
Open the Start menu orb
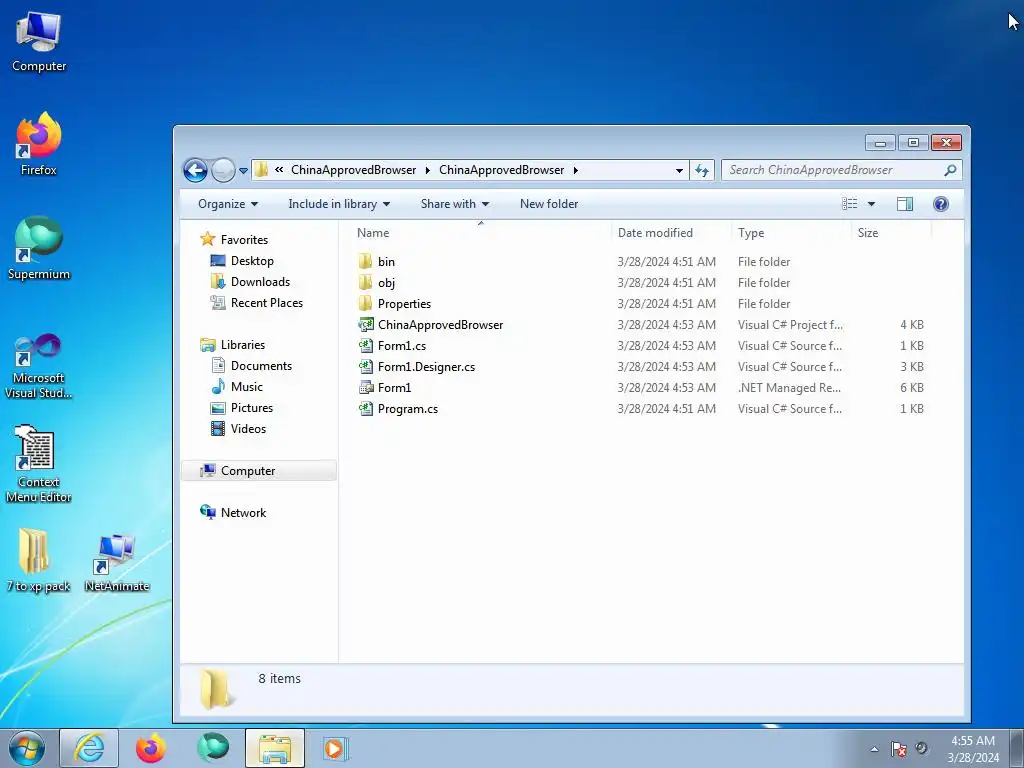(x=27, y=748)
